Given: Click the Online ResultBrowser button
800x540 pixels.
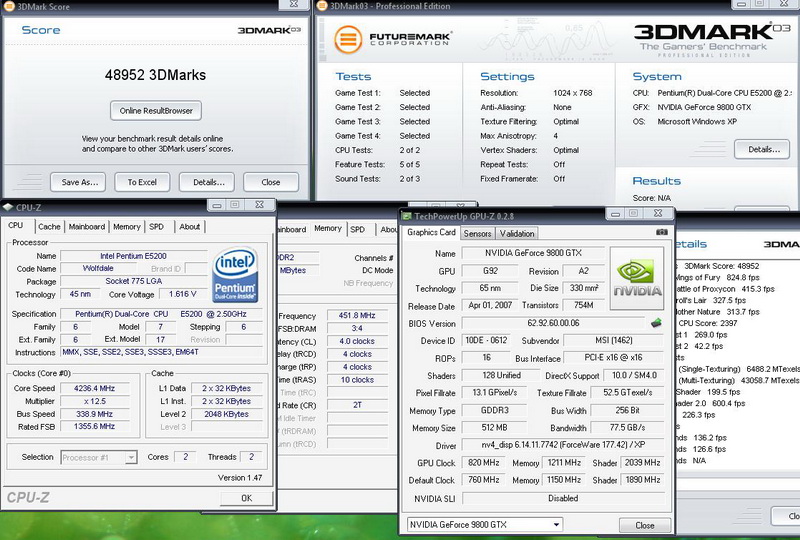Looking at the screenshot, I should (x=156, y=111).
